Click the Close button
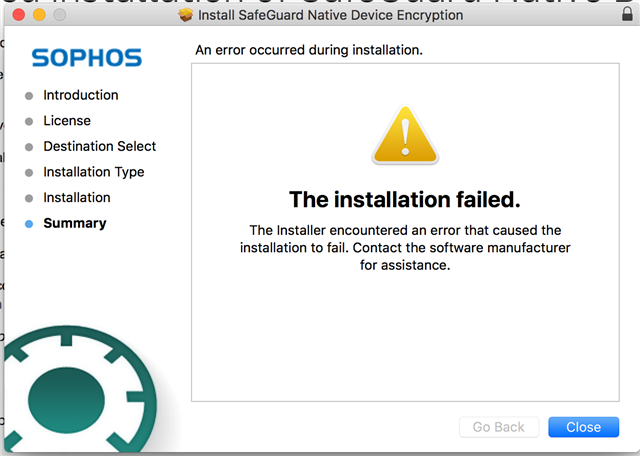The width and height of the screenshot is (640, 456). point(583,427)
